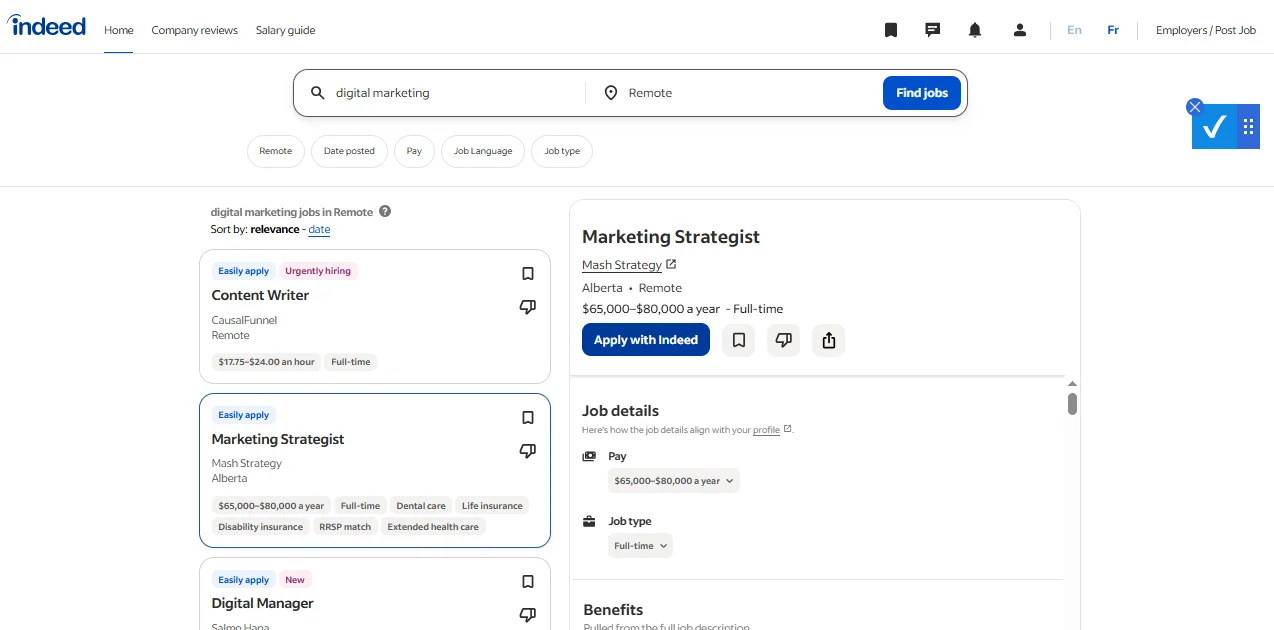
Task: Switch language to En
Action: pos(1074,30)
